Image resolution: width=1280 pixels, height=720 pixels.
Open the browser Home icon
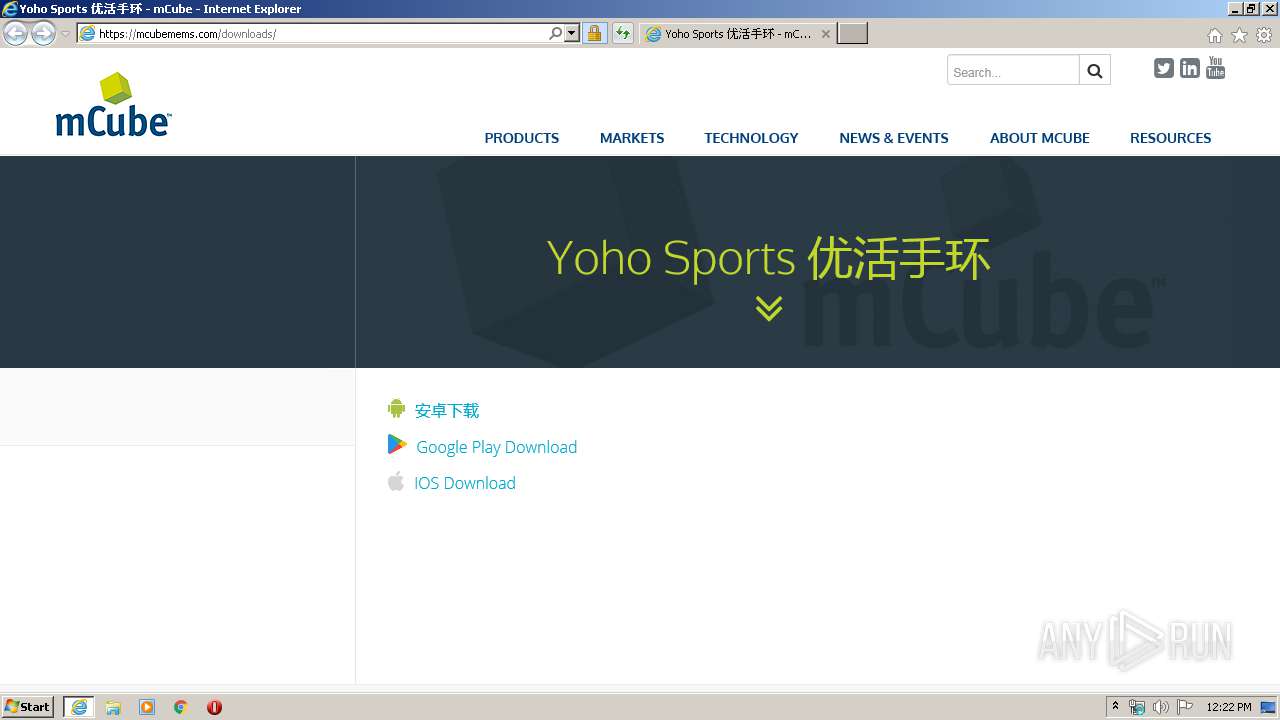[1214, 35]
